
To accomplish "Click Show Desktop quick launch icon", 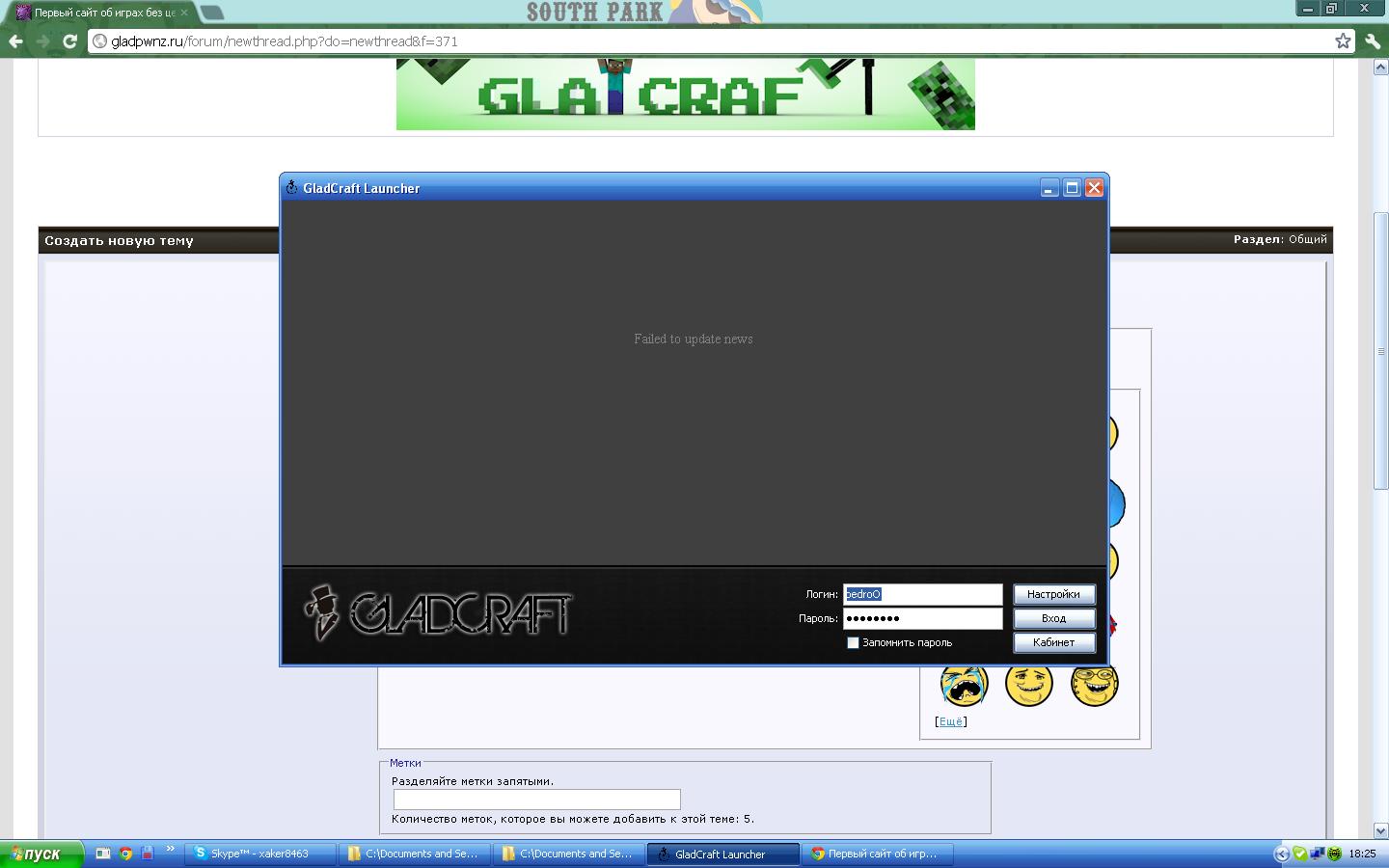I will pyautogui.click(x=103, y=854).
